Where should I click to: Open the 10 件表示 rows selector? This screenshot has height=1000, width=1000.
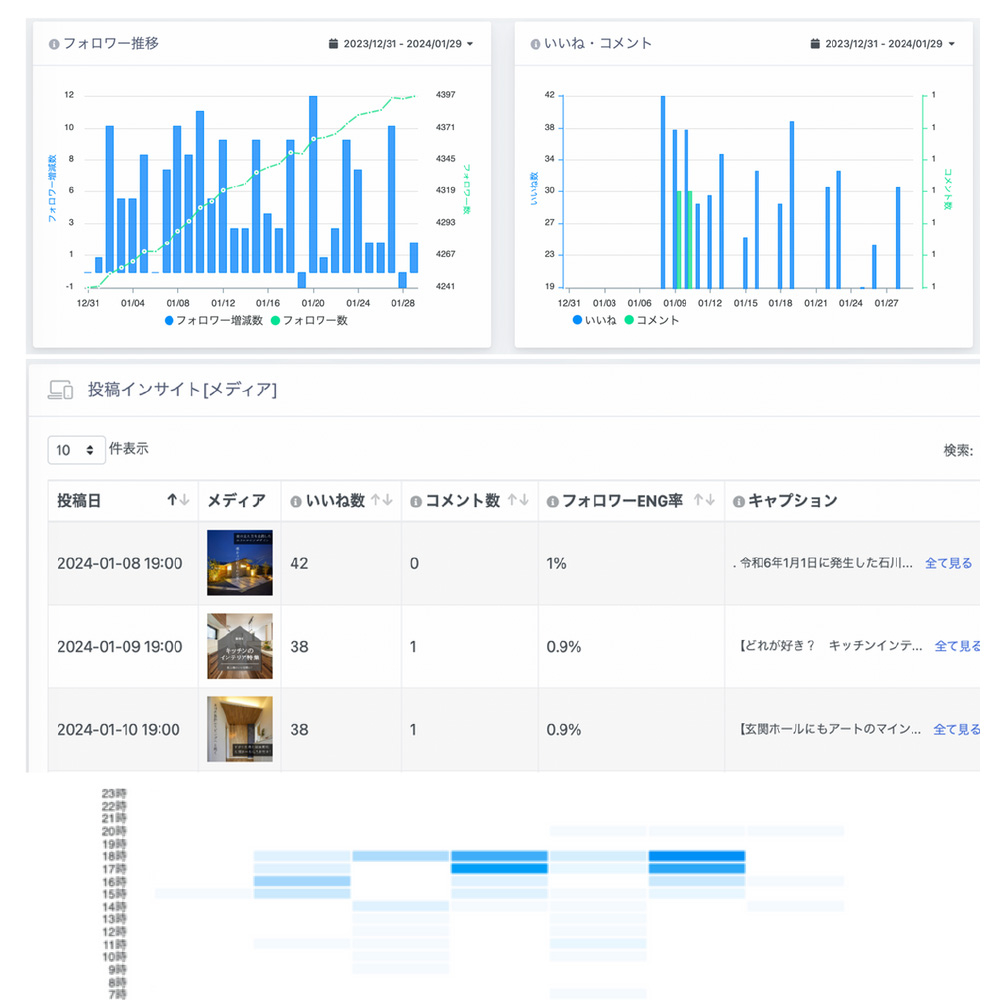pos(76,450)
